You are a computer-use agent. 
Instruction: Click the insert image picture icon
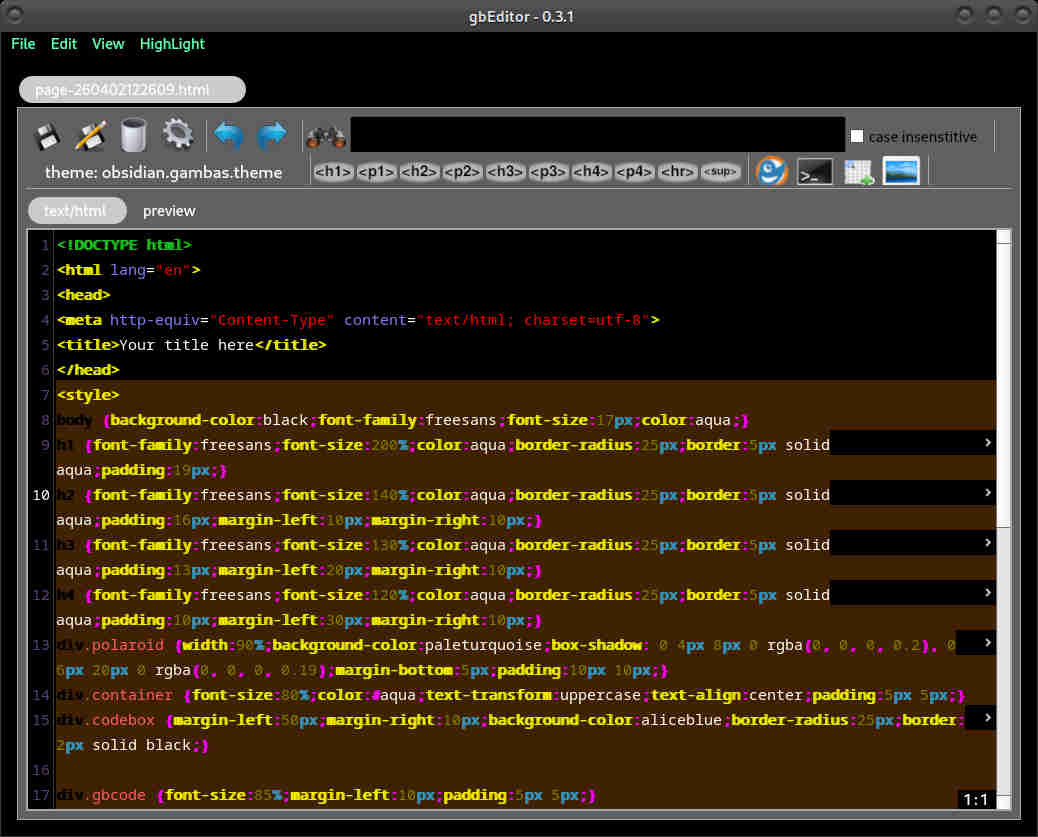[x=901, y=171]
